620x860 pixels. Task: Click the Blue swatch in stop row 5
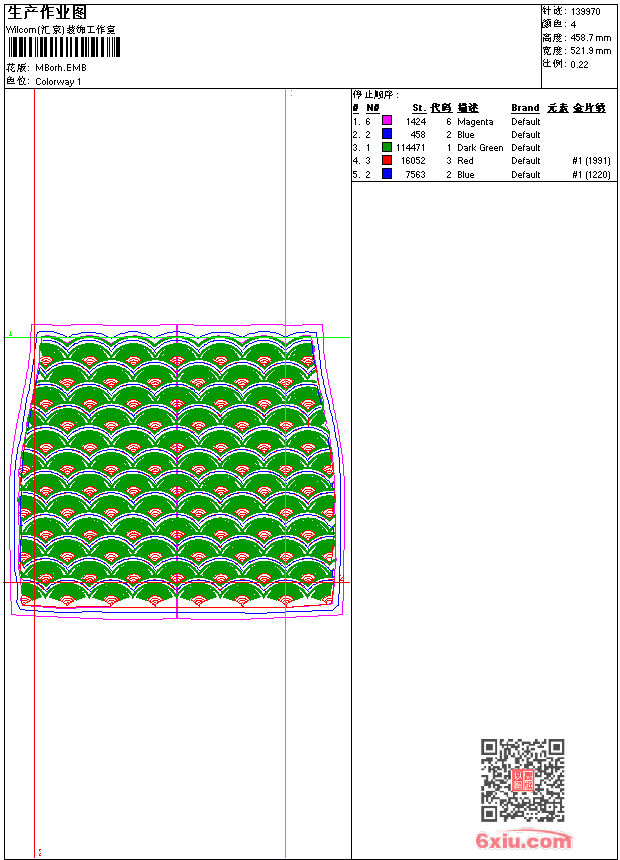387,174
